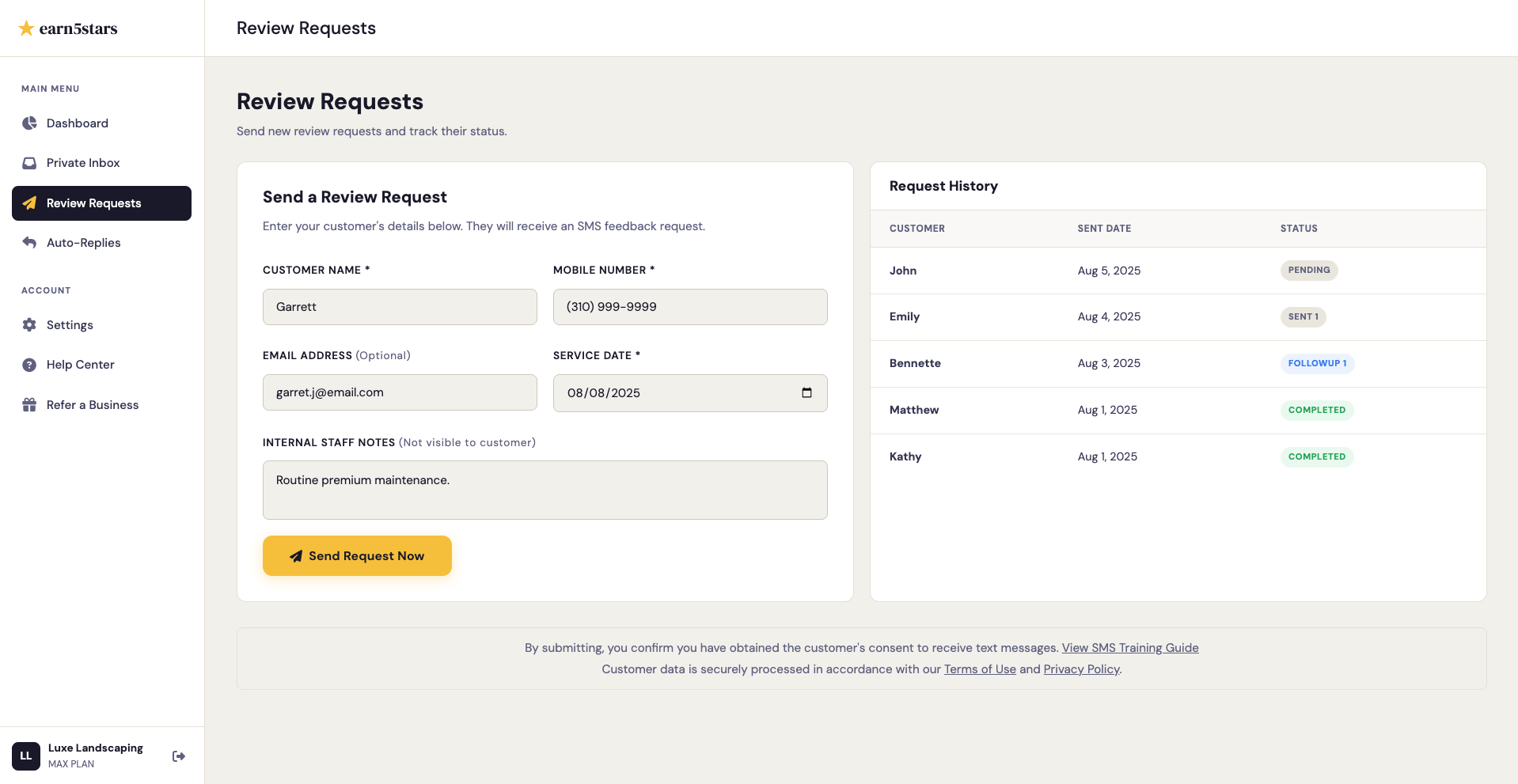Click the Refer a Business gift icon
Screen dimensions: 1518x784
tap(29, 404)
